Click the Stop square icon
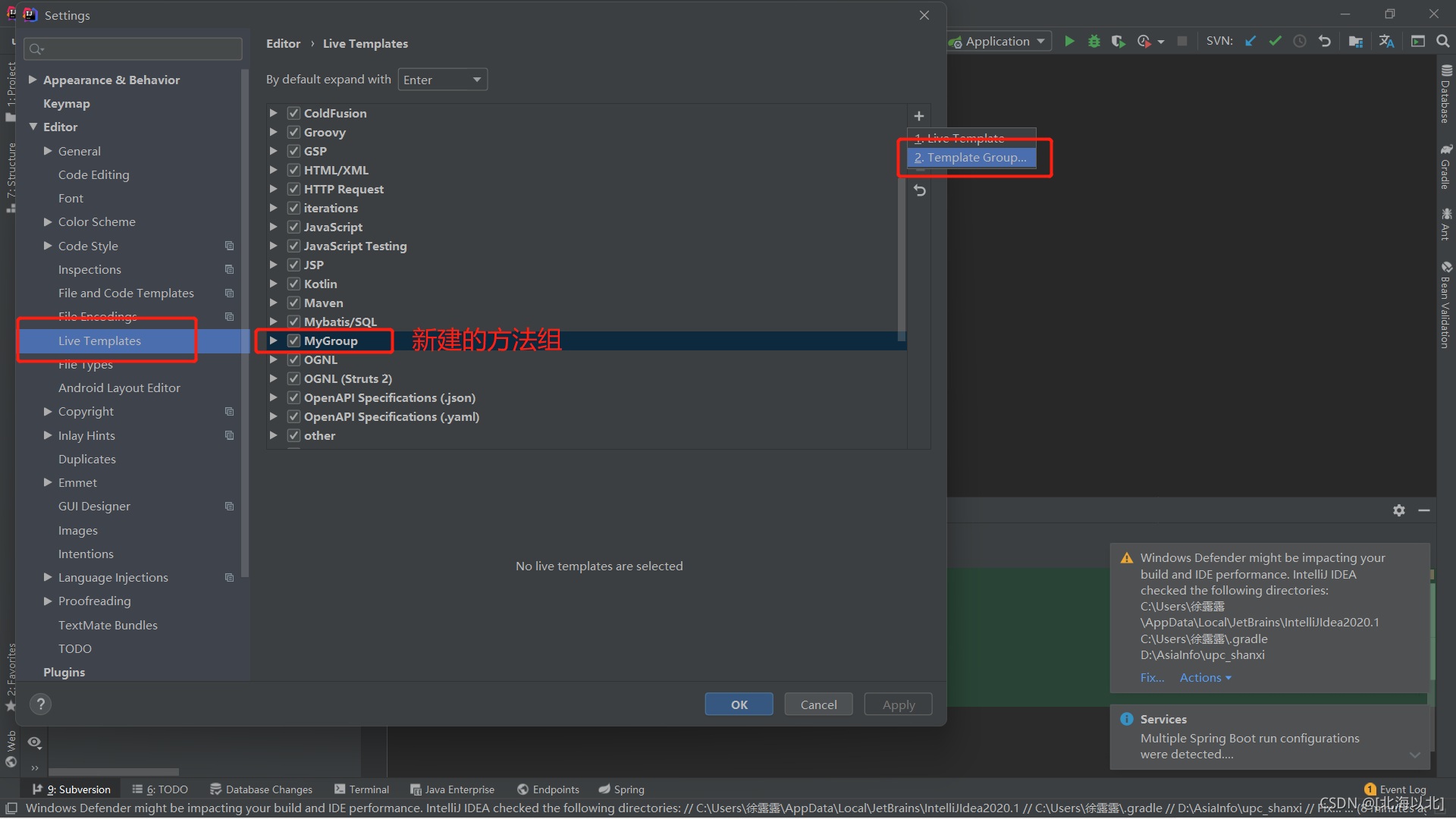Image resolution: width=1456 pixels, height=819 pixels. [1182, 41]
